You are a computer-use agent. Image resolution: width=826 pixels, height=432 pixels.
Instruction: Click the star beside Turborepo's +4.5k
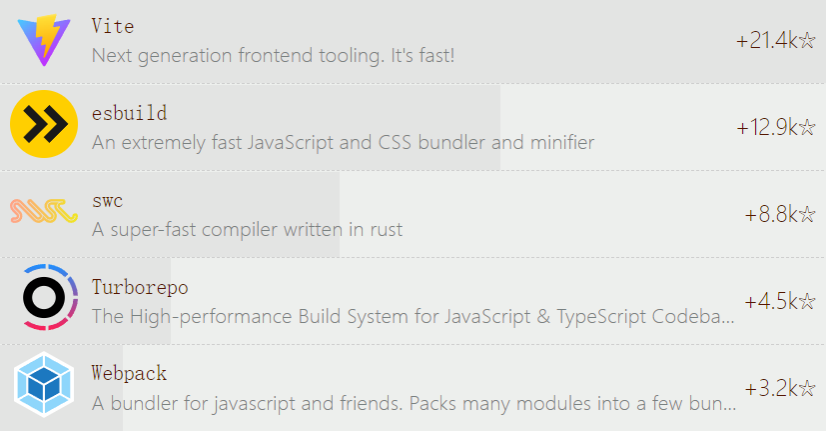(807, 302)
